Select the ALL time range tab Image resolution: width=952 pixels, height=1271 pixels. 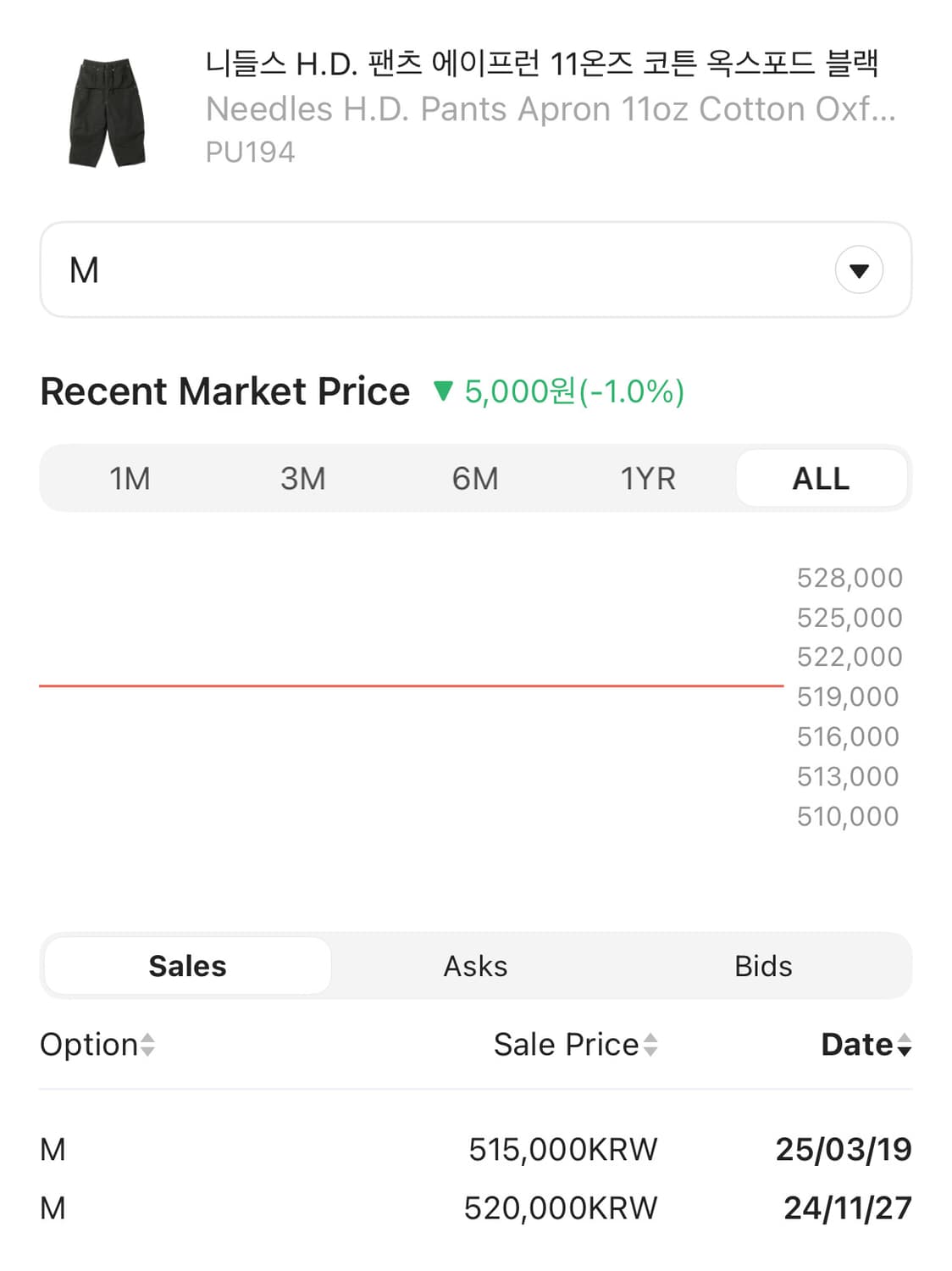pos(821,479)
